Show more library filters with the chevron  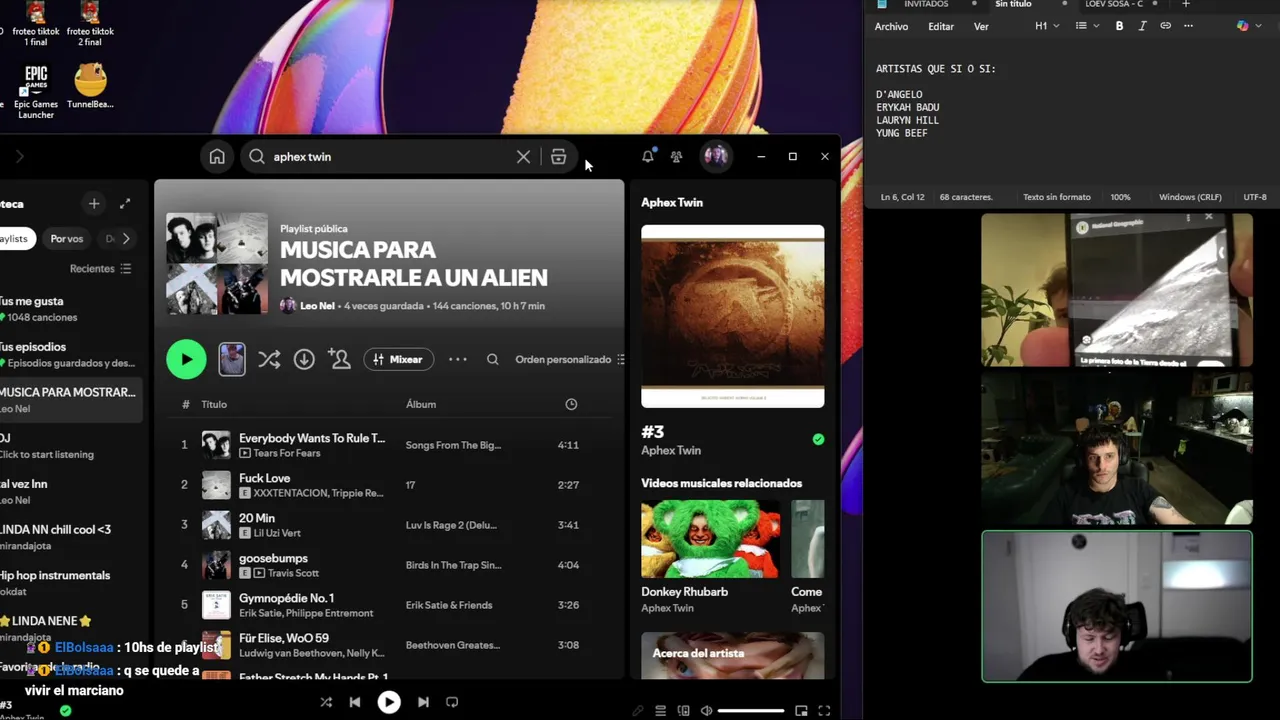point(126,239)
